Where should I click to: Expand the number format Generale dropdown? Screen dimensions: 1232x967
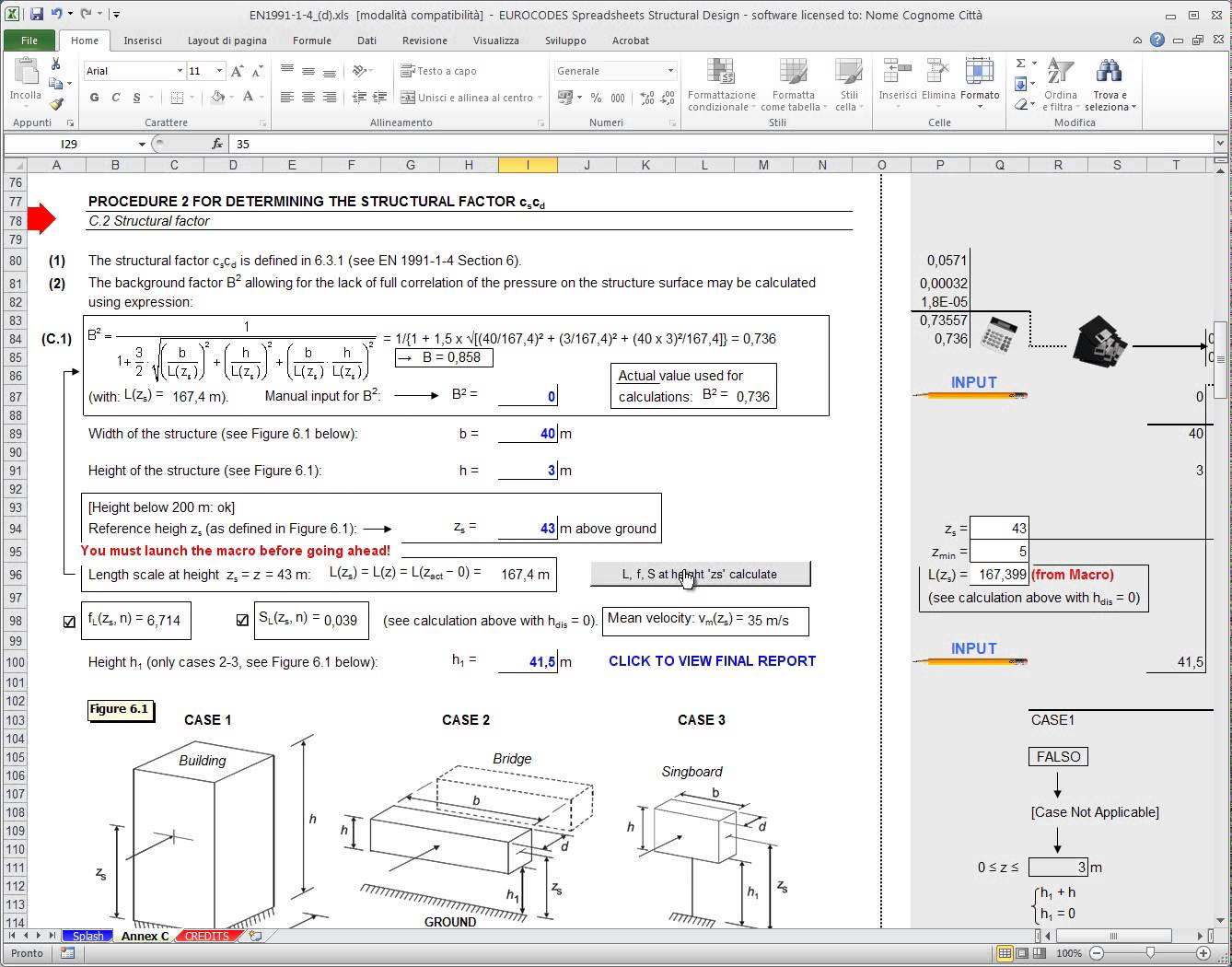tap(670, 71)
